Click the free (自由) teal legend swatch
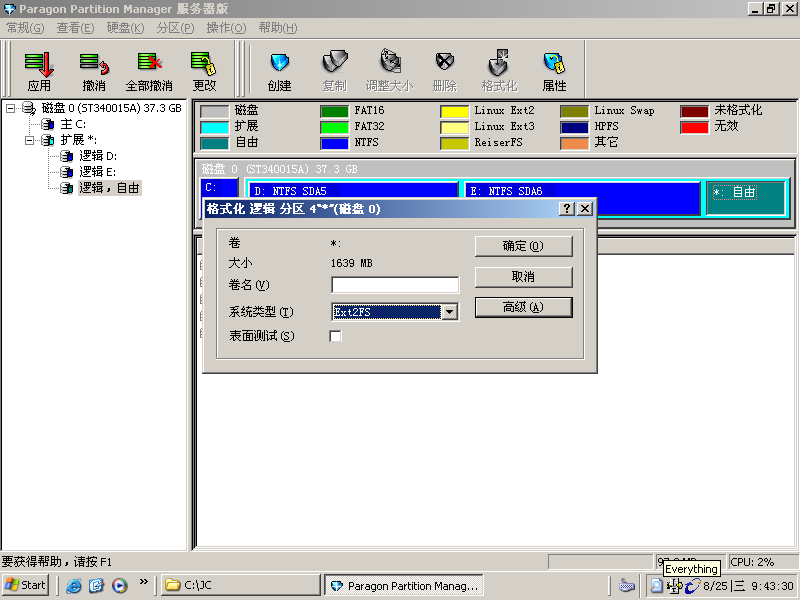 pyautogui.click(x=214, y=143)
